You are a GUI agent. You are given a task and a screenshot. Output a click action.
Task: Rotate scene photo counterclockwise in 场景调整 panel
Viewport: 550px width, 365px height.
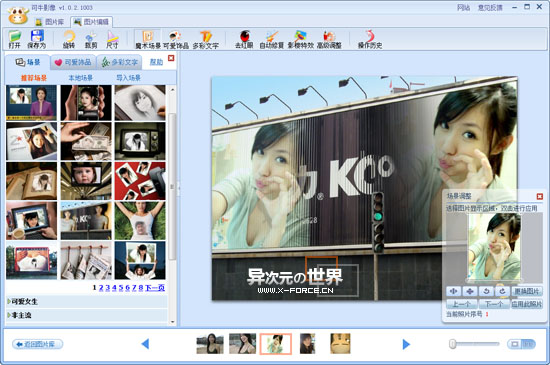[486, 291]
